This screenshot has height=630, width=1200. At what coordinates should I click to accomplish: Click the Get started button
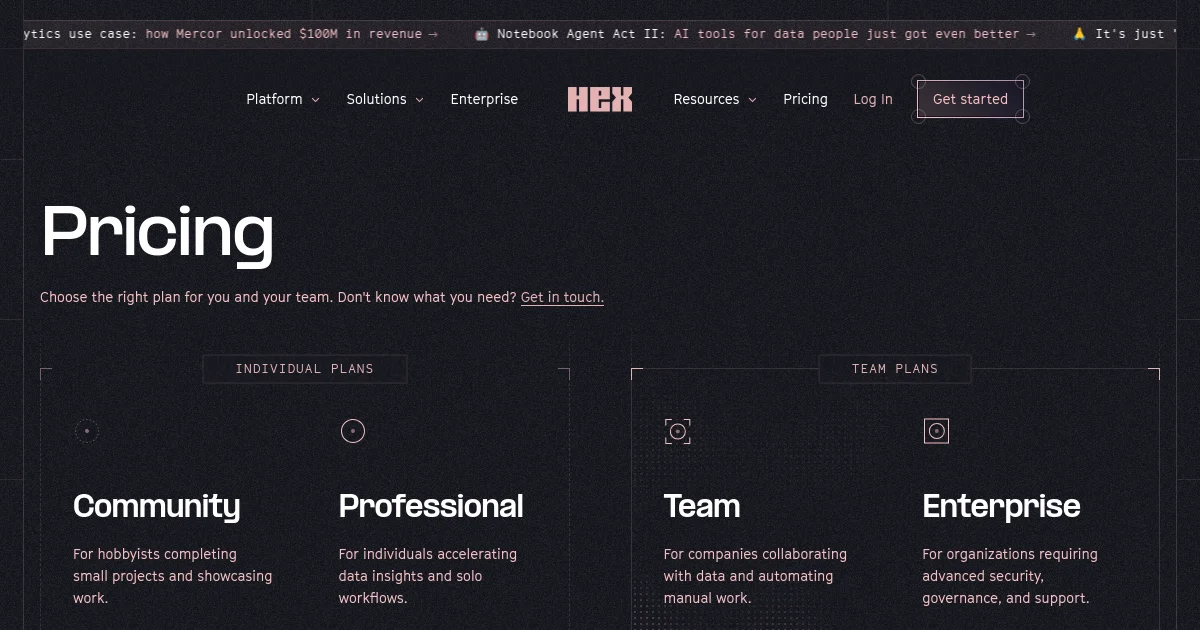click(x=970, y=99)
